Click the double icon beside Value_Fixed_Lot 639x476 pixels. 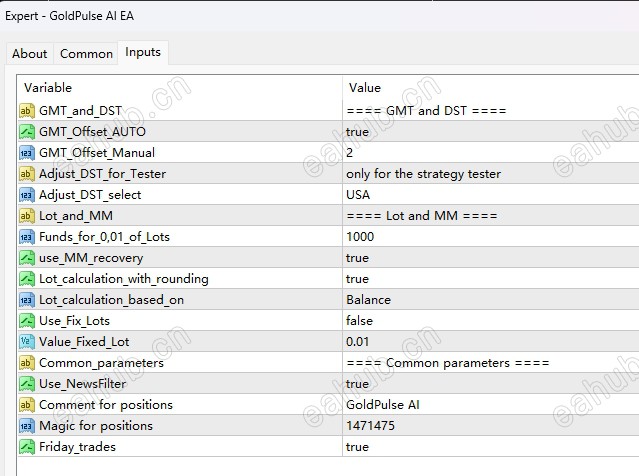tap(26, 342)
